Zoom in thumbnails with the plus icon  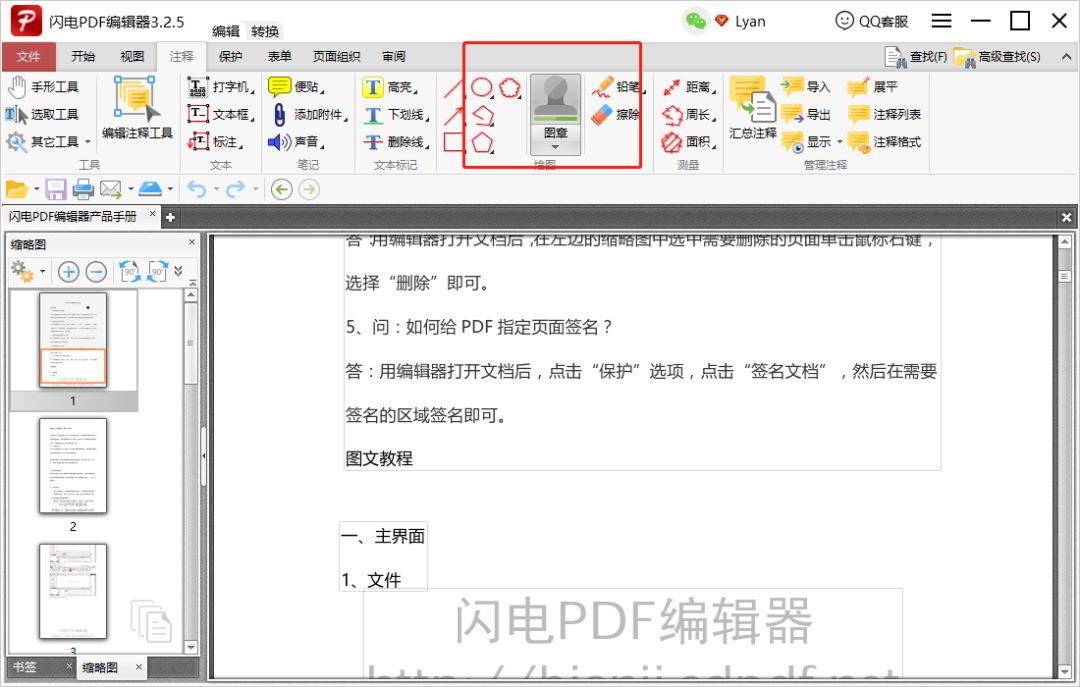[x=68, y=272]
